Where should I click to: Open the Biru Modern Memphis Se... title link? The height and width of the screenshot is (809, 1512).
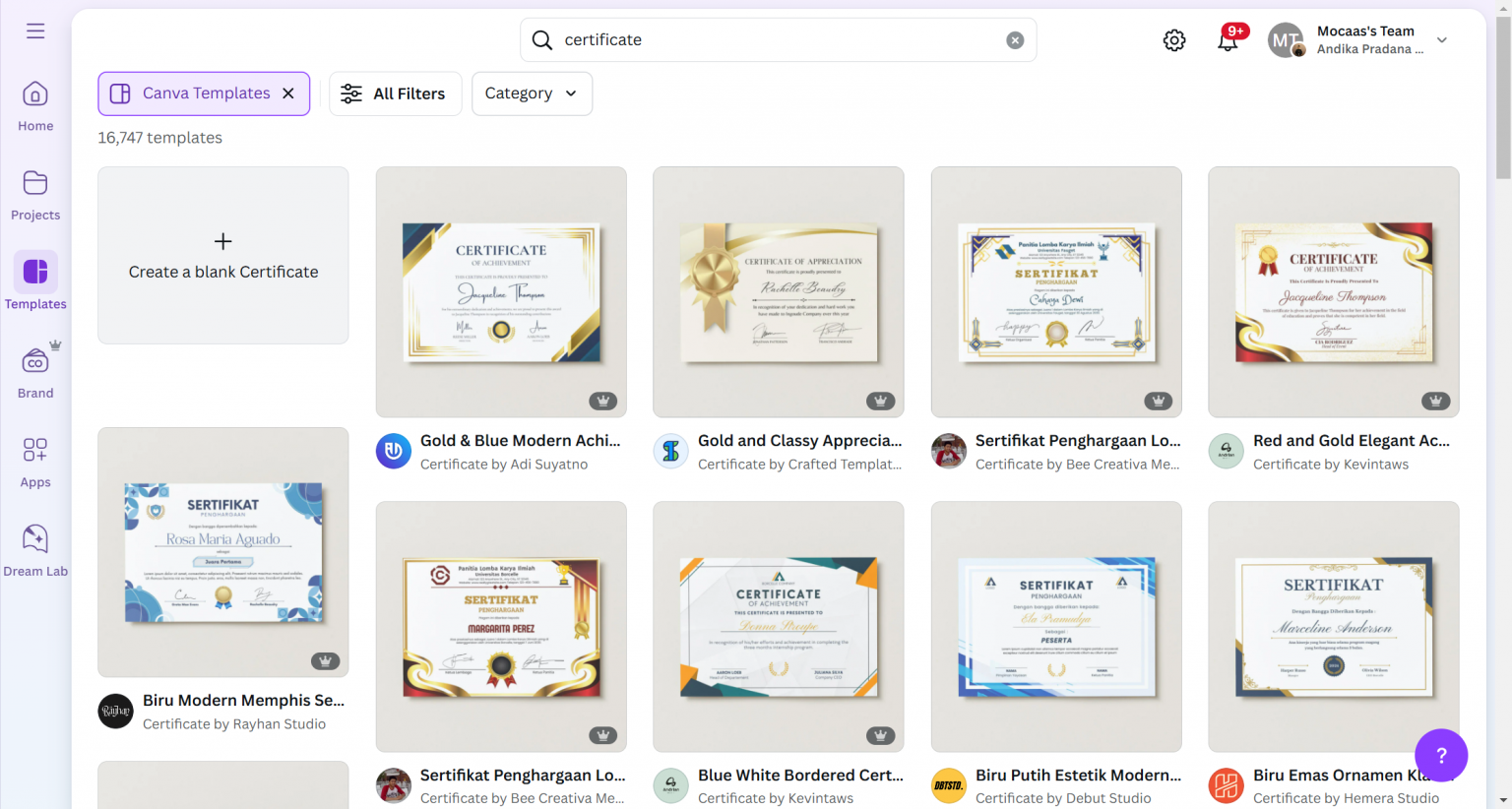(x=244, y=701)
